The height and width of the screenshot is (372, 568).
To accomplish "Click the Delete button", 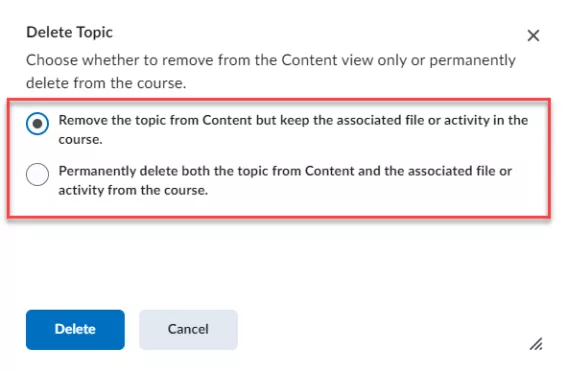I will pos(75,329).
